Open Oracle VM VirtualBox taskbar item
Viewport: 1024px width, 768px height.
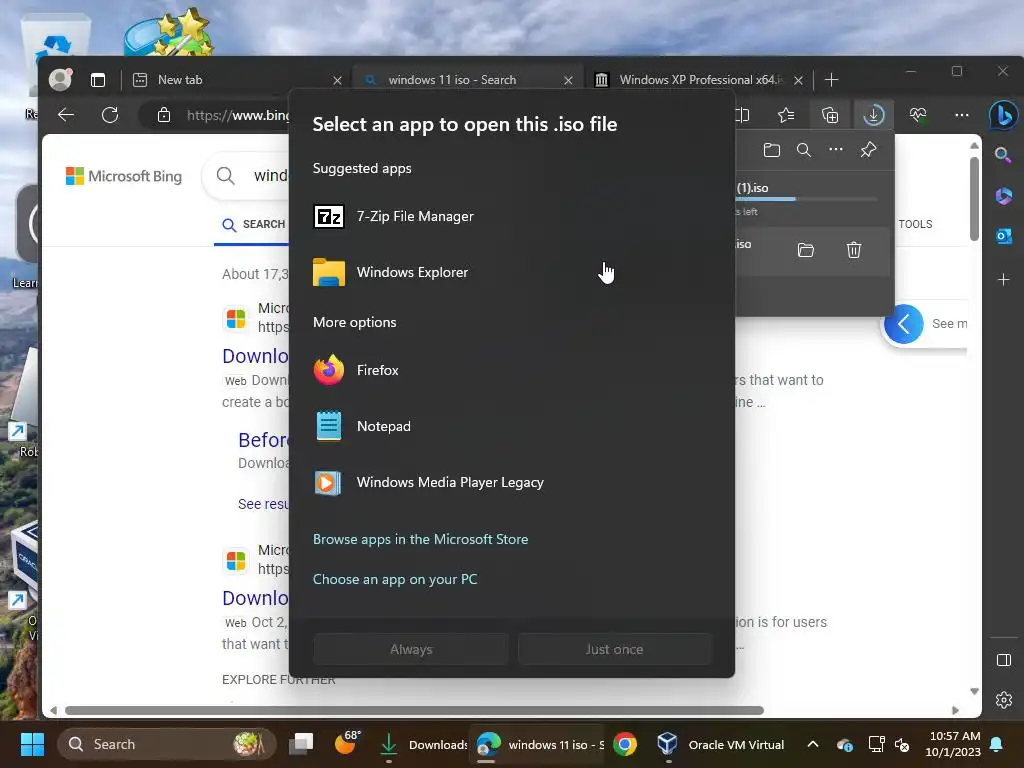pos(721,744)
